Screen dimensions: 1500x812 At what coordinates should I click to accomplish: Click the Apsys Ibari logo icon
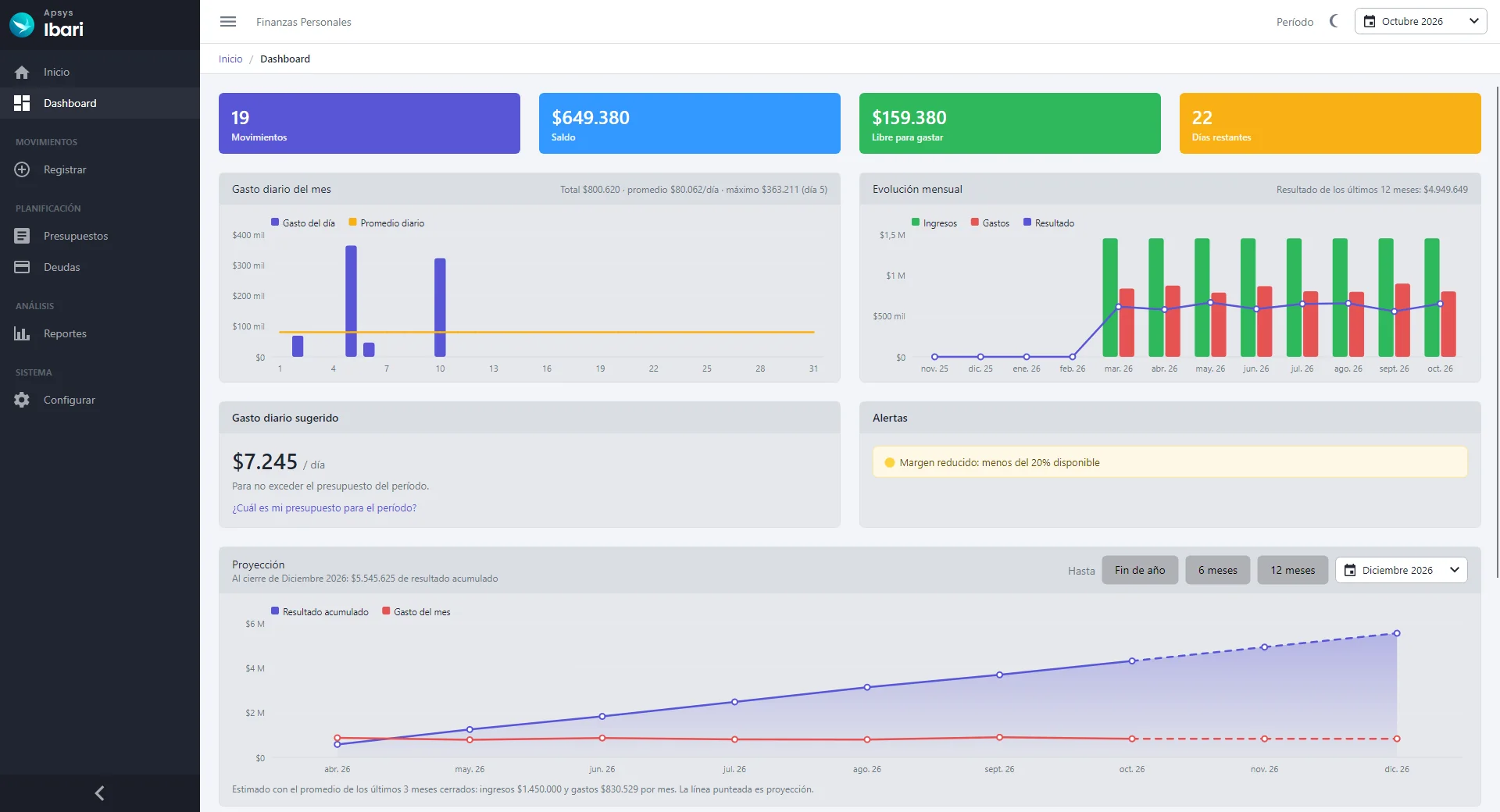[22, 25]
